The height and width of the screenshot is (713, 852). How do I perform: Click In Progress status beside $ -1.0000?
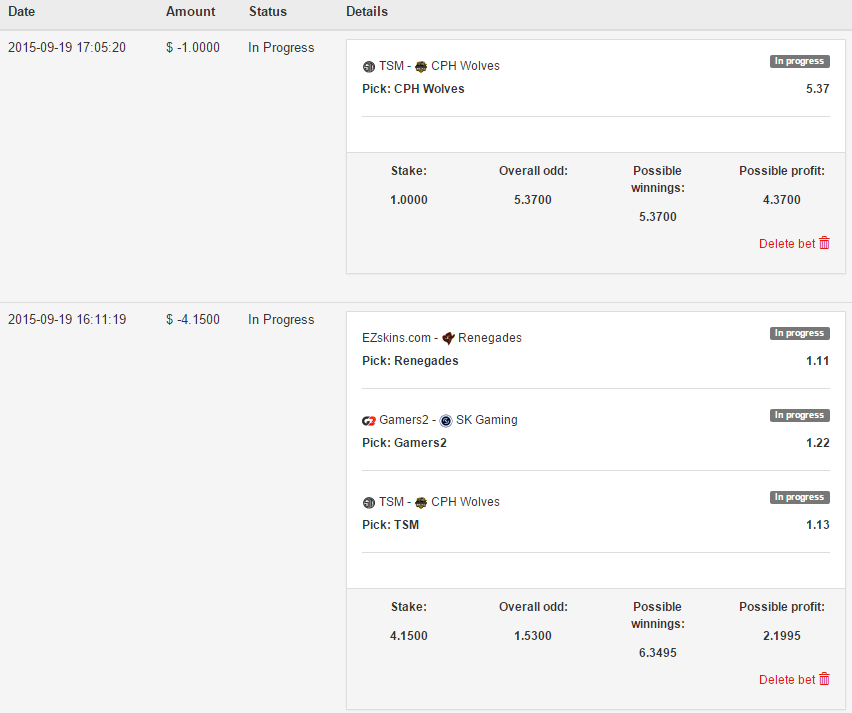pyautogui.click(x=281, y=47)
